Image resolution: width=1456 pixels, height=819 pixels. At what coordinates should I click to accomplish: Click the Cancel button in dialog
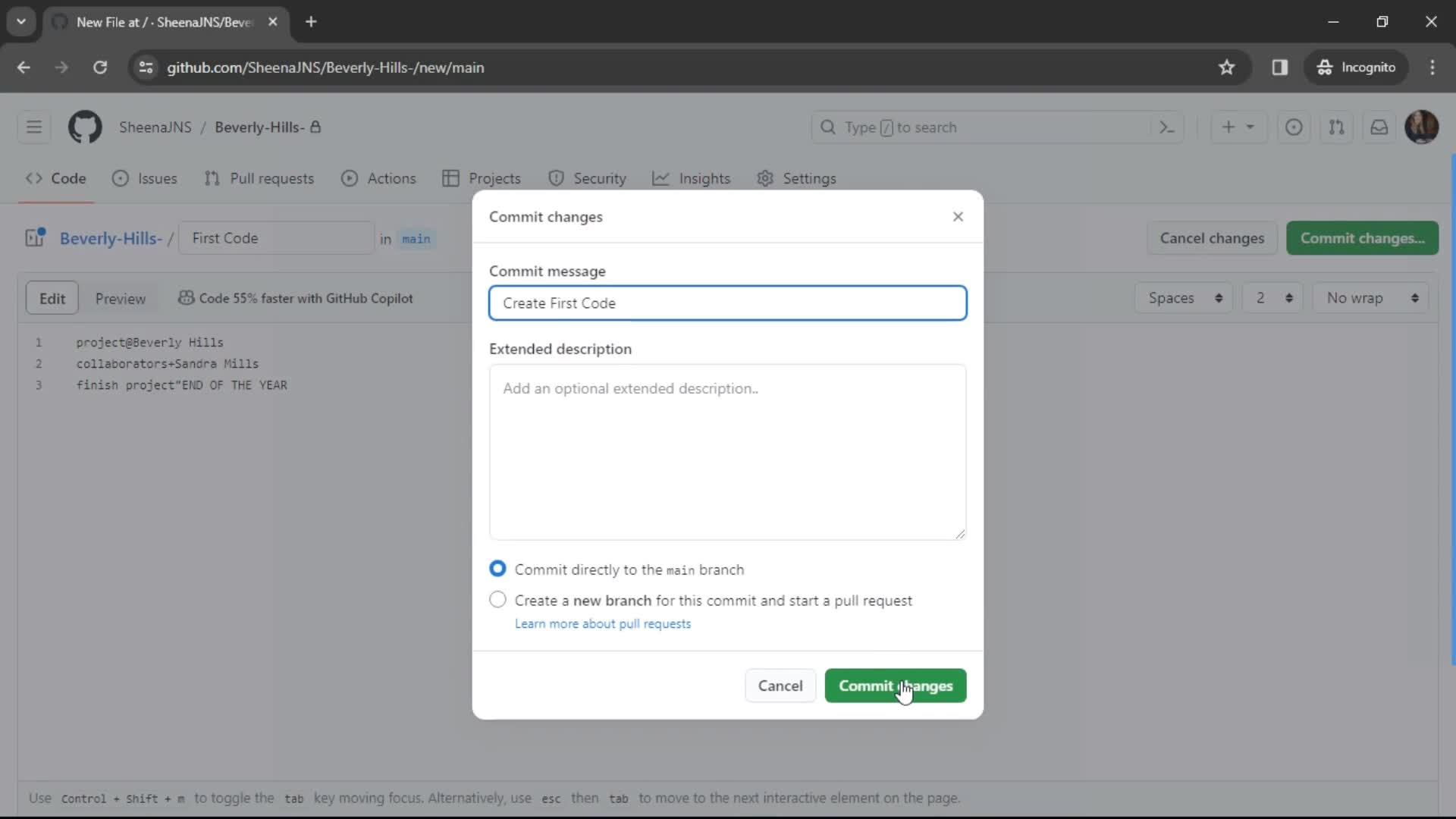781,686
